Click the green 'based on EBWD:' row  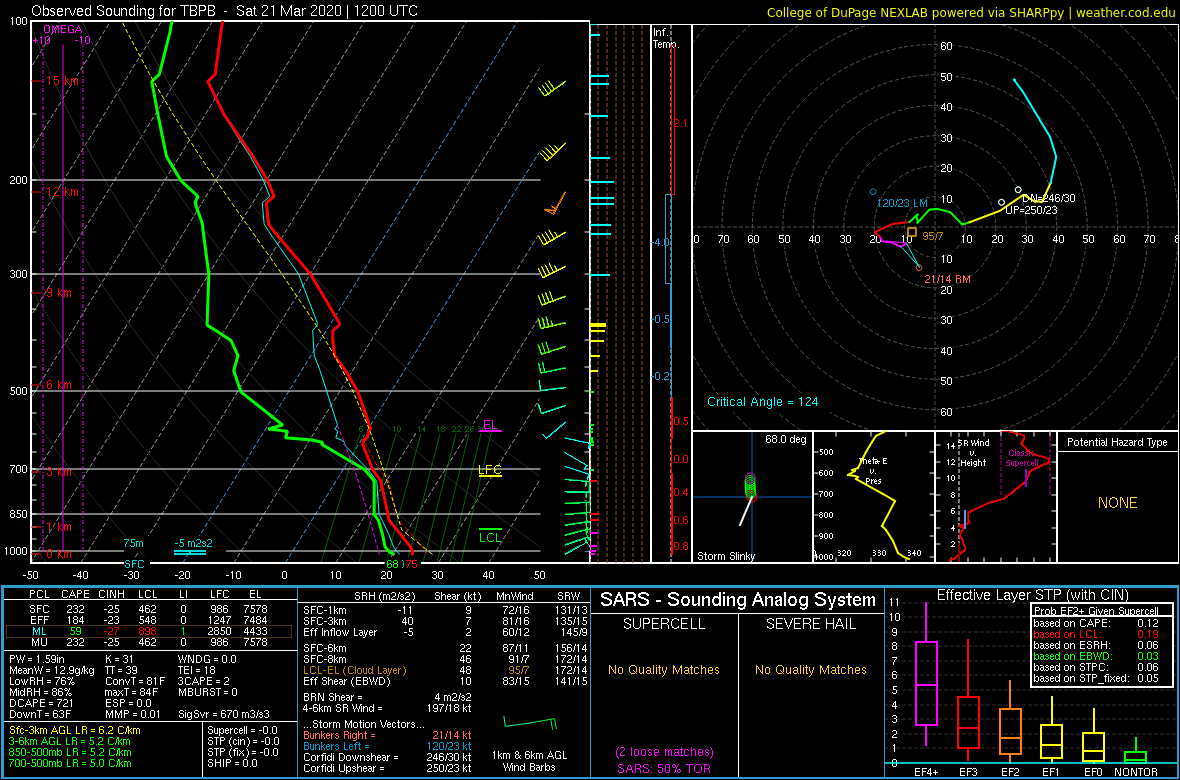(x=1096, y=658)
